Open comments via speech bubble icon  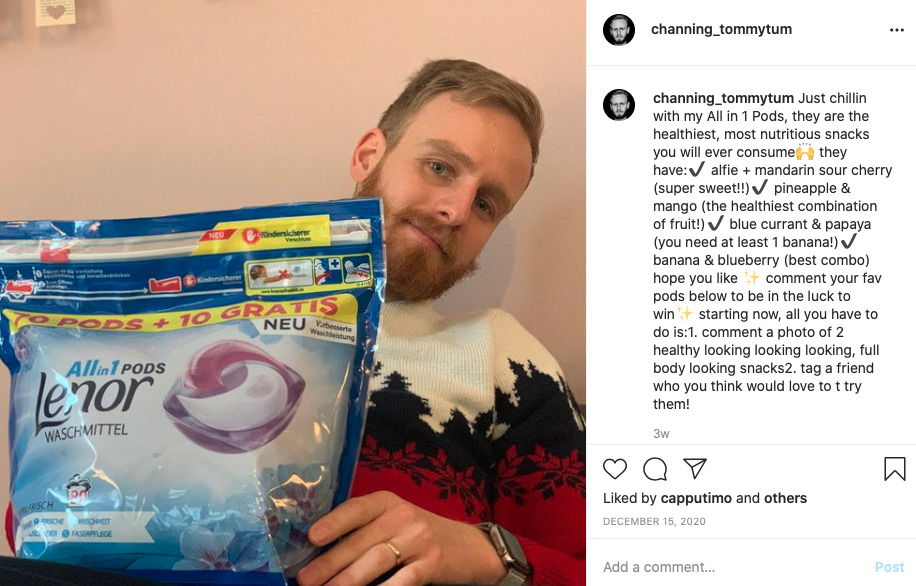coord(655,469)
